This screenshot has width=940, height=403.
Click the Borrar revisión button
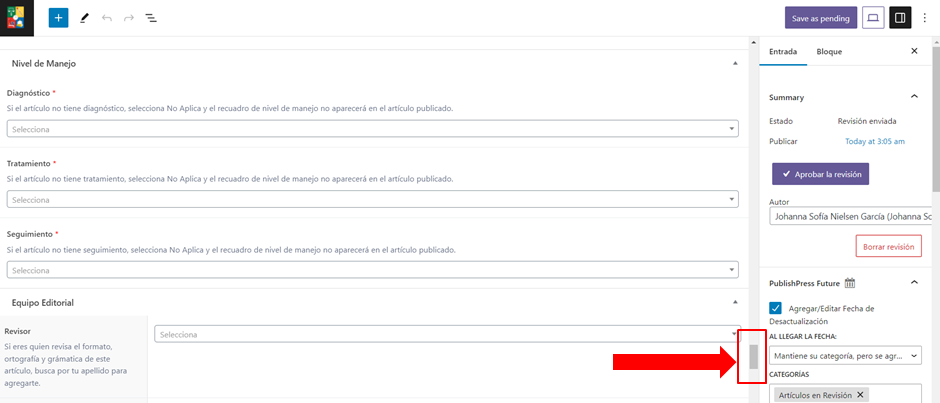(x=888, y=246)
